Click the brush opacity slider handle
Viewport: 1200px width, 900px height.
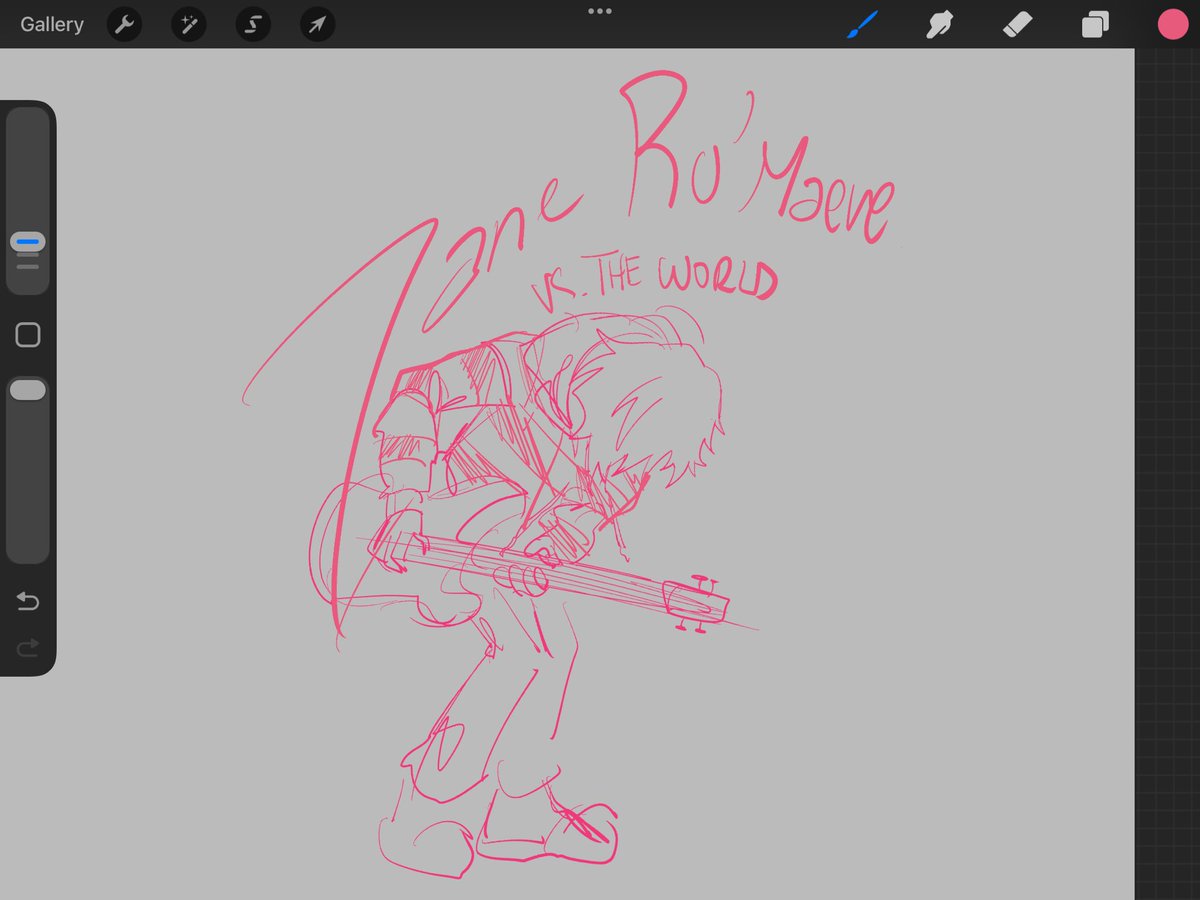tap(28, 390)
